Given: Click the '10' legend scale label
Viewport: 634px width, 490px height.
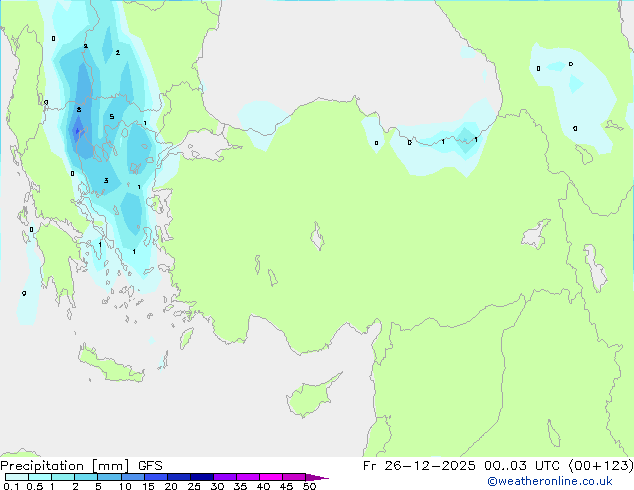Looking at the screenshot, I should click(125, 486).
